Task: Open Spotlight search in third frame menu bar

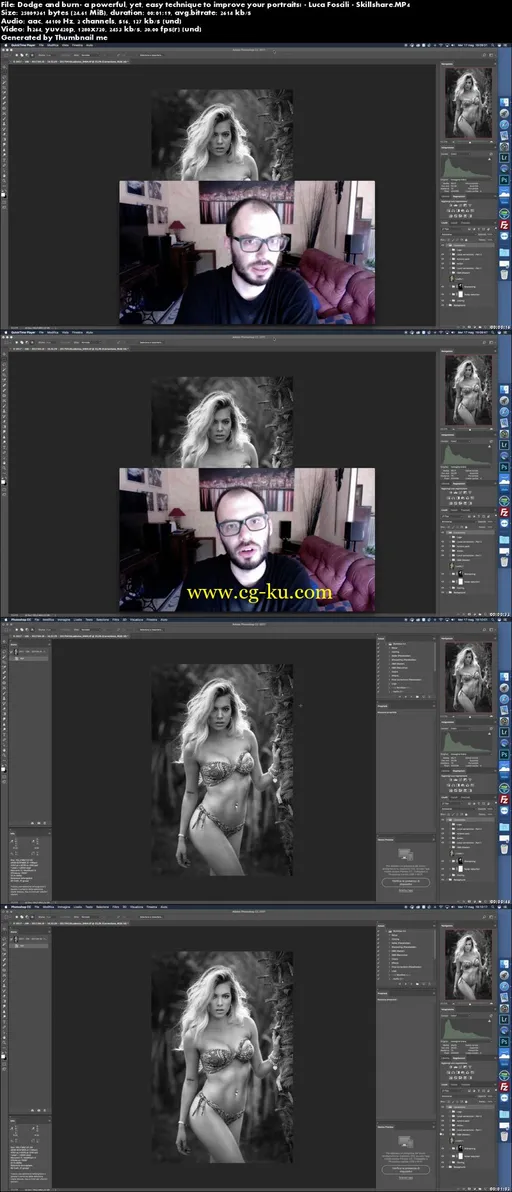Action: [493, 620]
